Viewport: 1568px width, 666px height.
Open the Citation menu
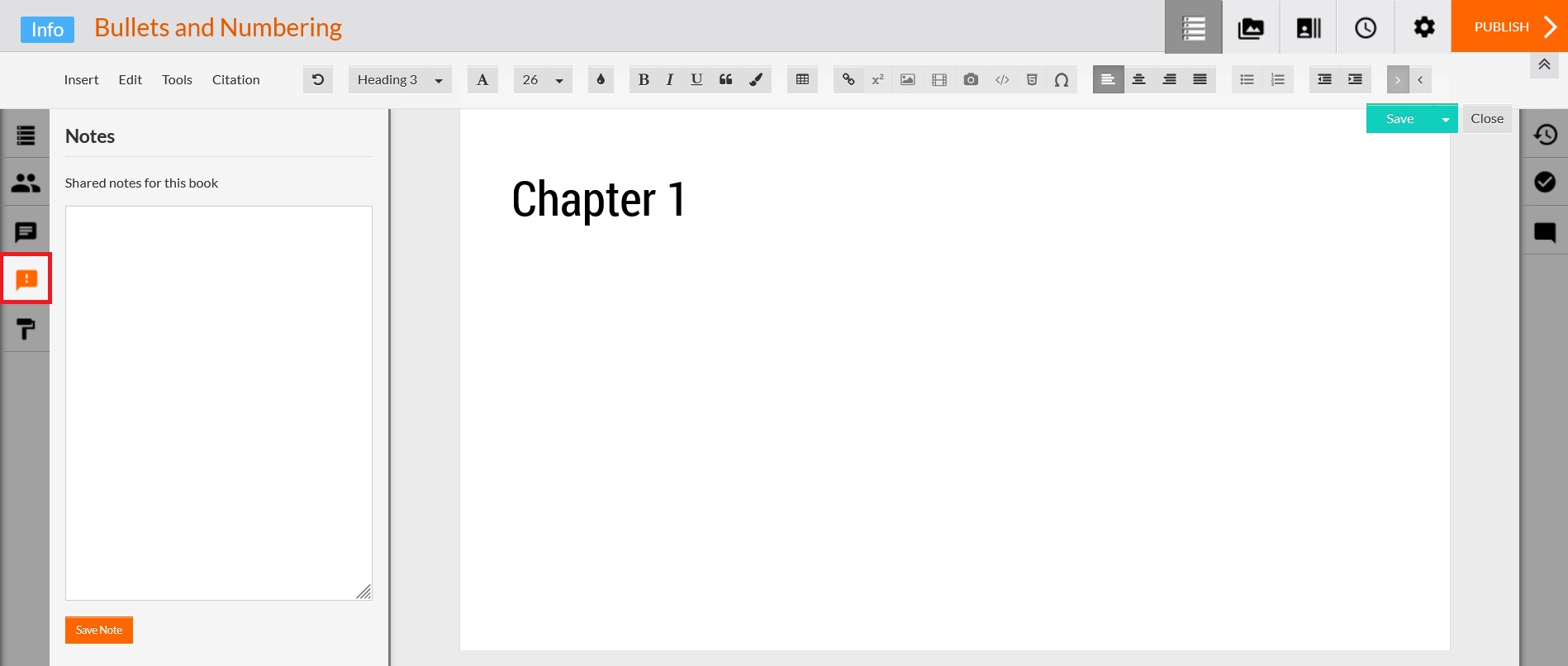click(235, 80)
